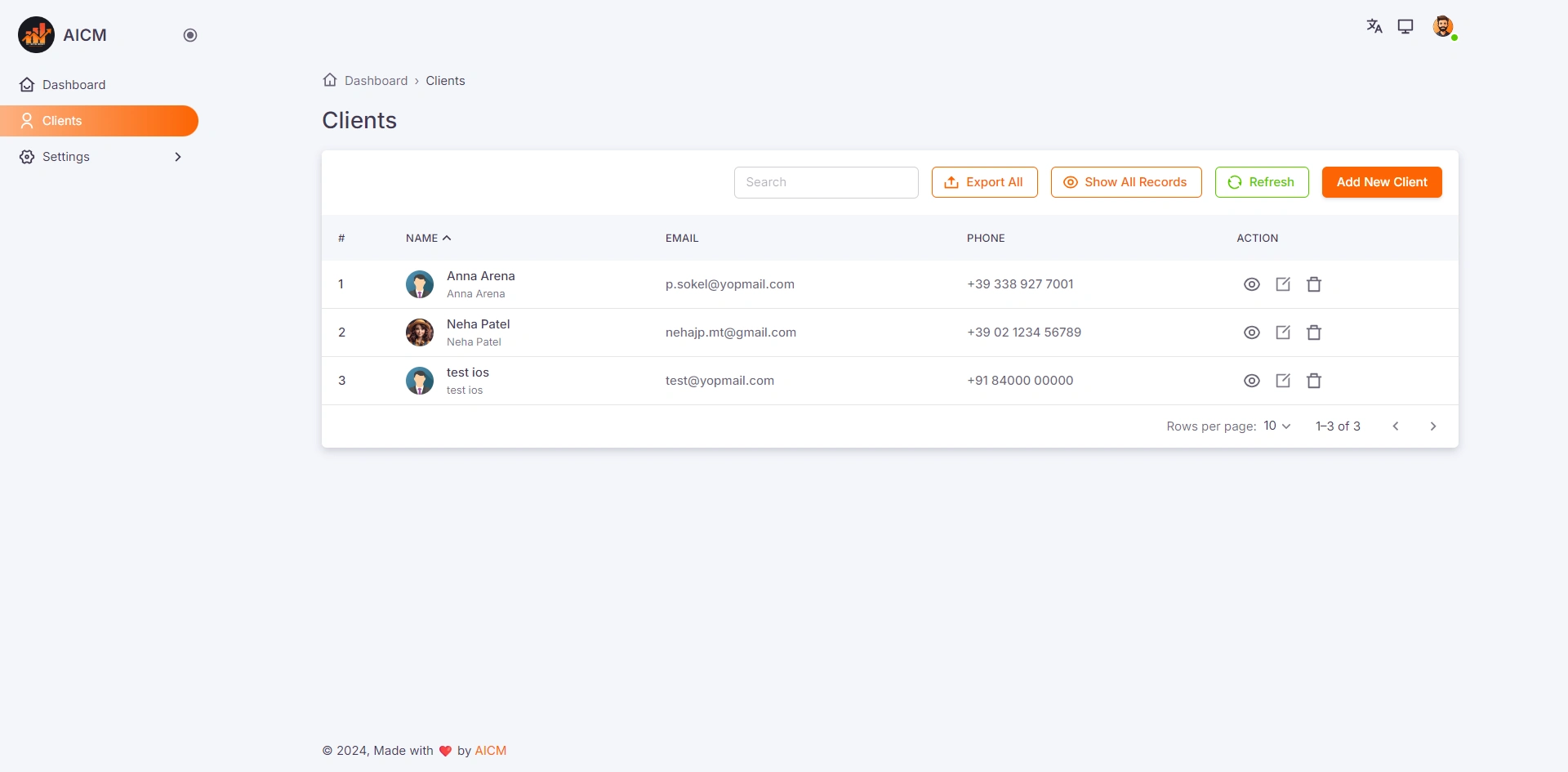The height and width of the screenshot is (772, 1568).
Task: Click the test ios avatar
Action: (420, 381)
